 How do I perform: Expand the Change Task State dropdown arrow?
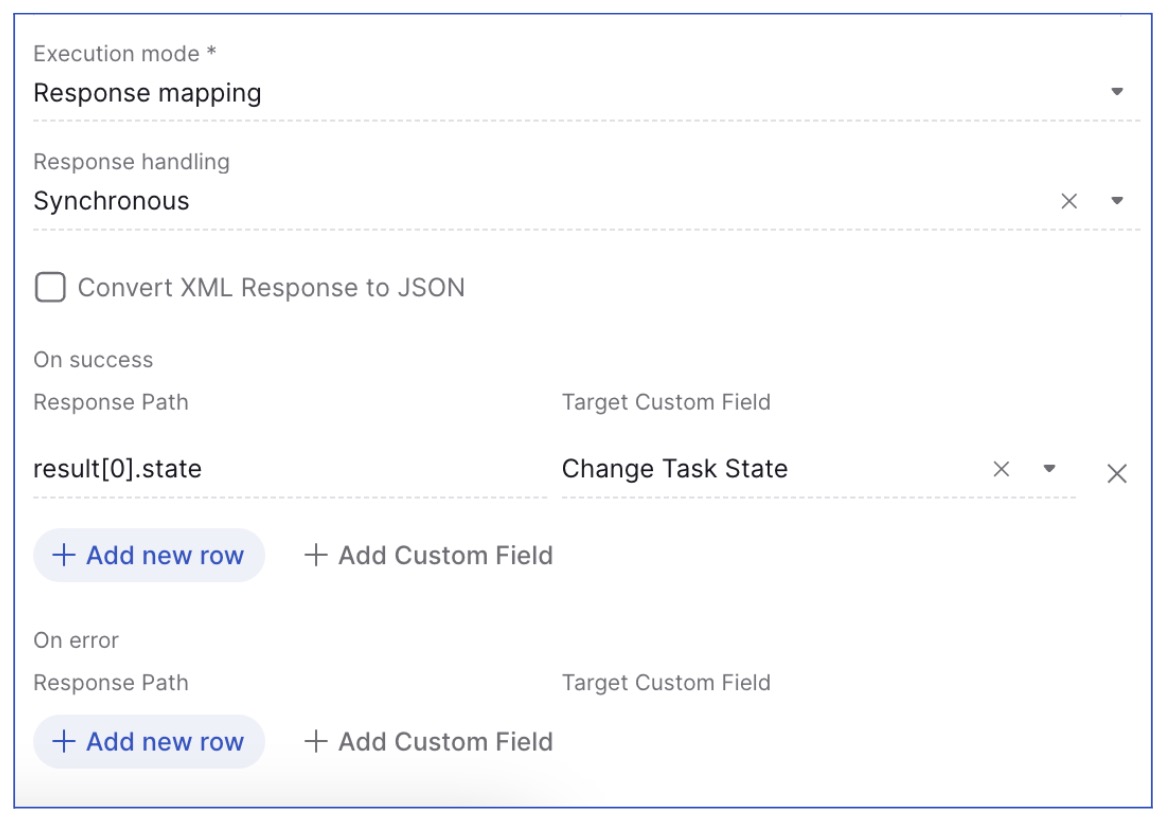(1049, 469)
